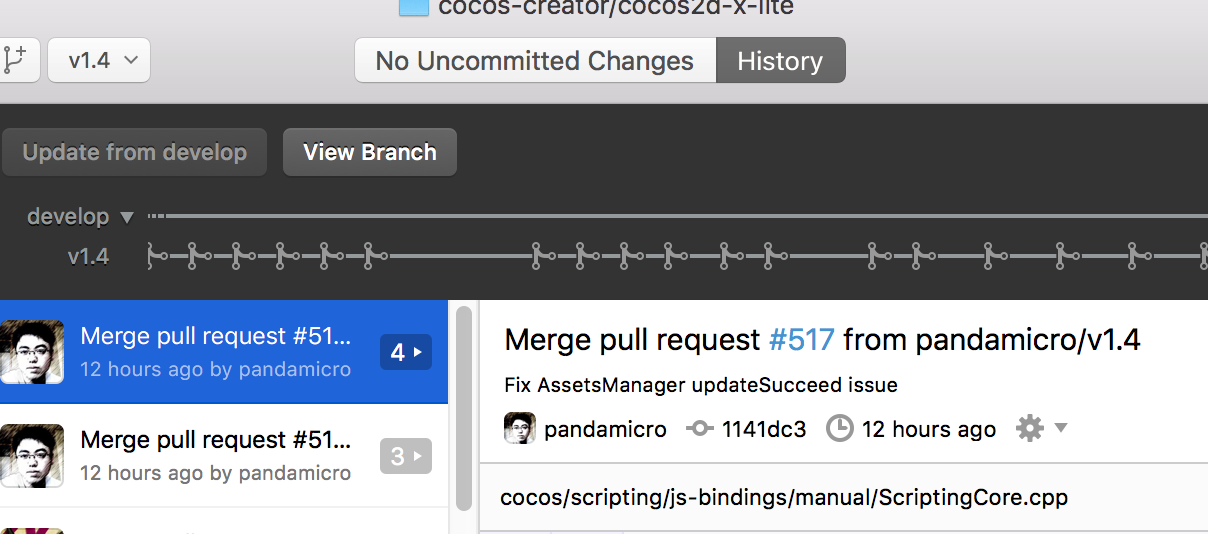The image size is (1208, 534).
Task: Expand the 4 changed files badge
Action: click(405, 352)
